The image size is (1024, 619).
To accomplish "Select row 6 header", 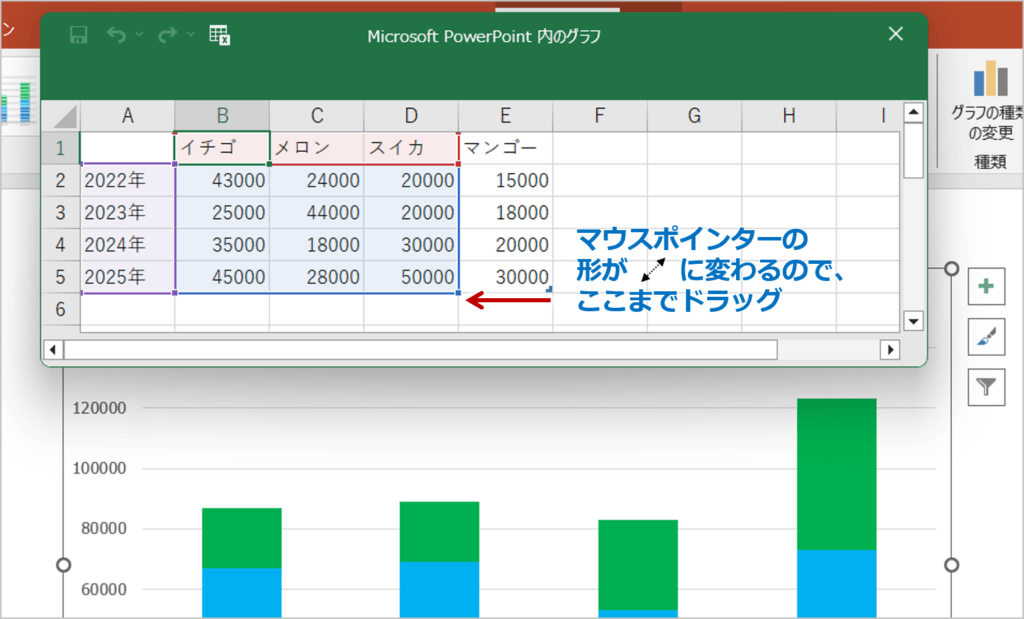I will pos(61,309).
